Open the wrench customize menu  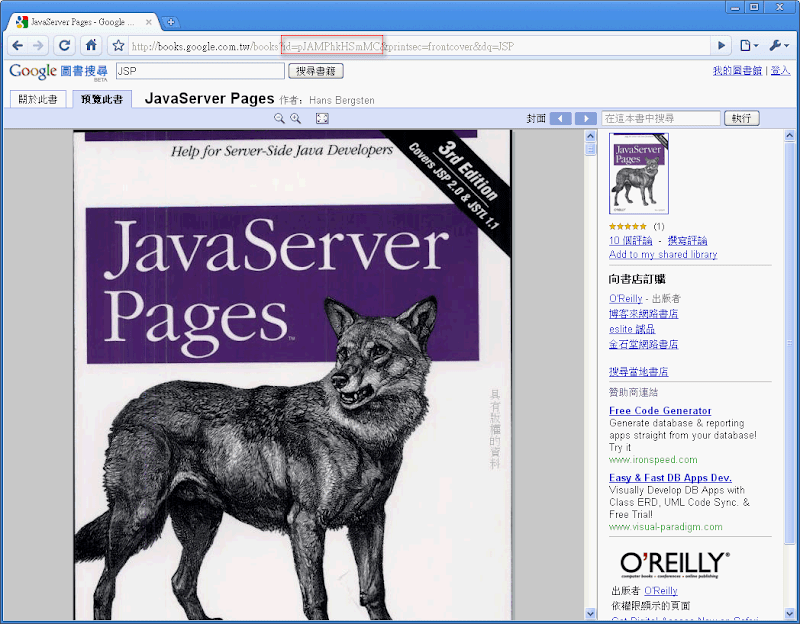[779, 46]
